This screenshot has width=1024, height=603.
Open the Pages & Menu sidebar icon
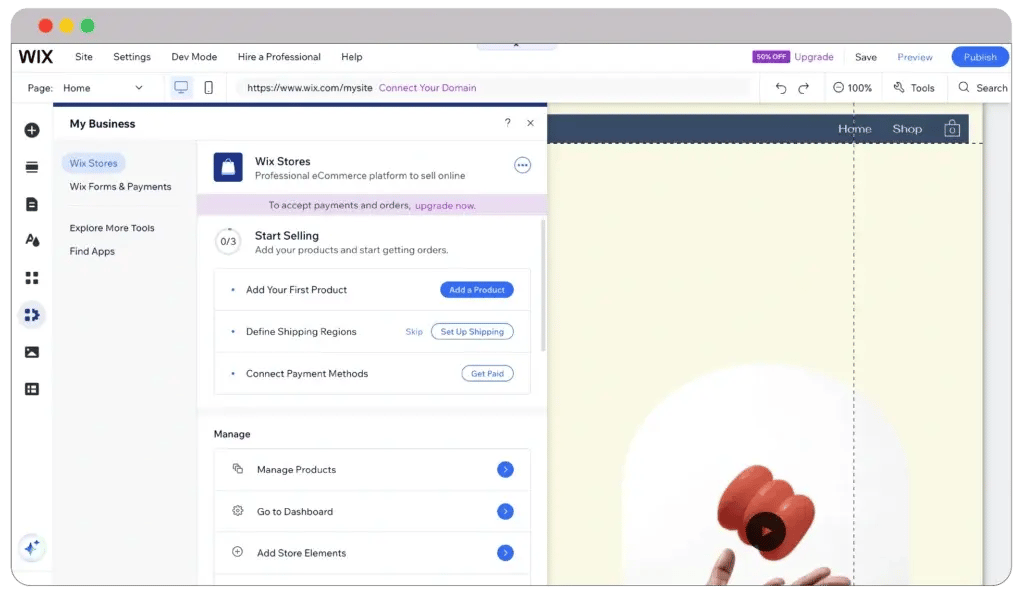pyautogui.click(x=32, y=204)
